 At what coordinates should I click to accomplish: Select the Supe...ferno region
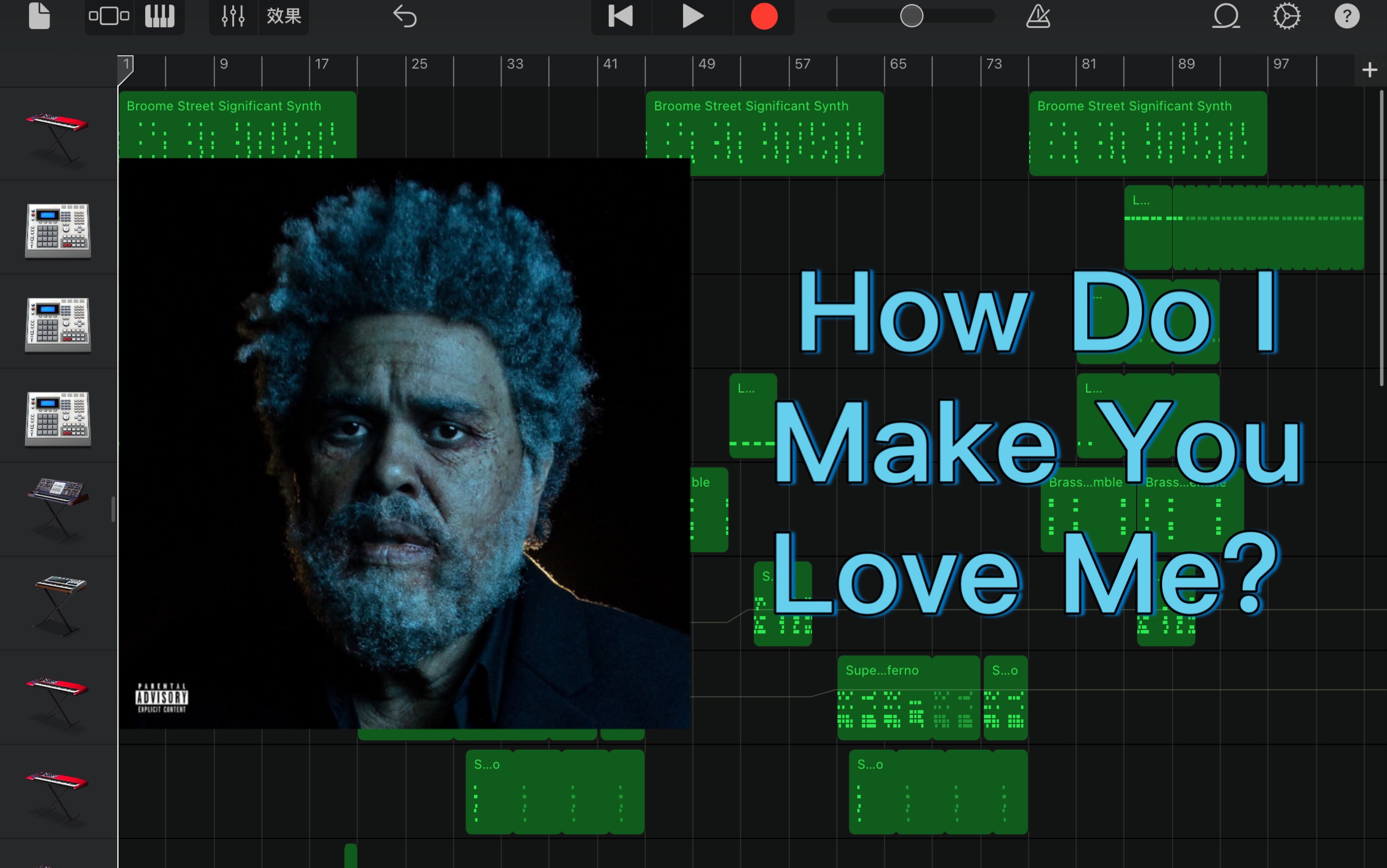pyautogui.click(x=909, y=698)
